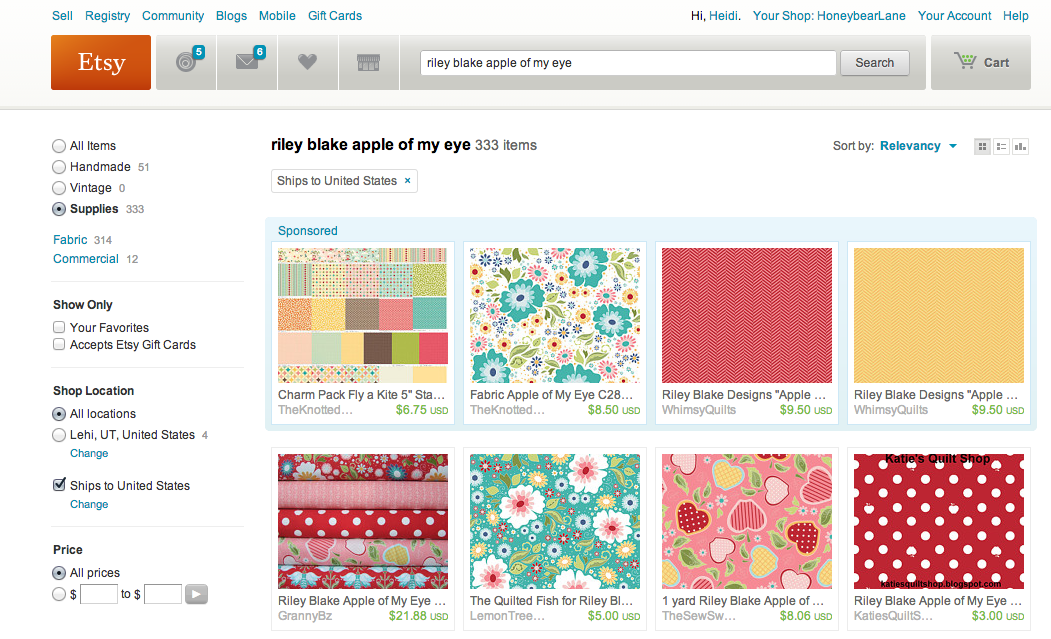
Task: Open Your Account link
Action: tap(954, 15)
